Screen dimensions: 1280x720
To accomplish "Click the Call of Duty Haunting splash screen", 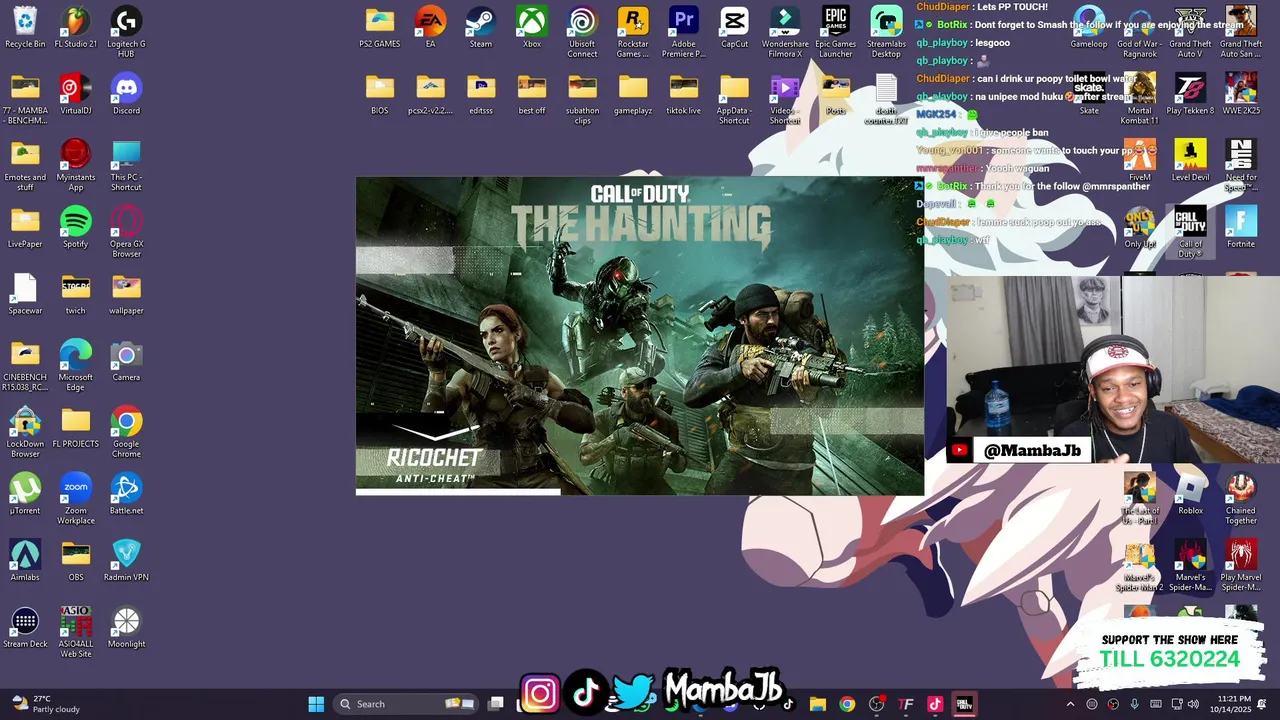I will pyautogui.click(x=640, y=336).
